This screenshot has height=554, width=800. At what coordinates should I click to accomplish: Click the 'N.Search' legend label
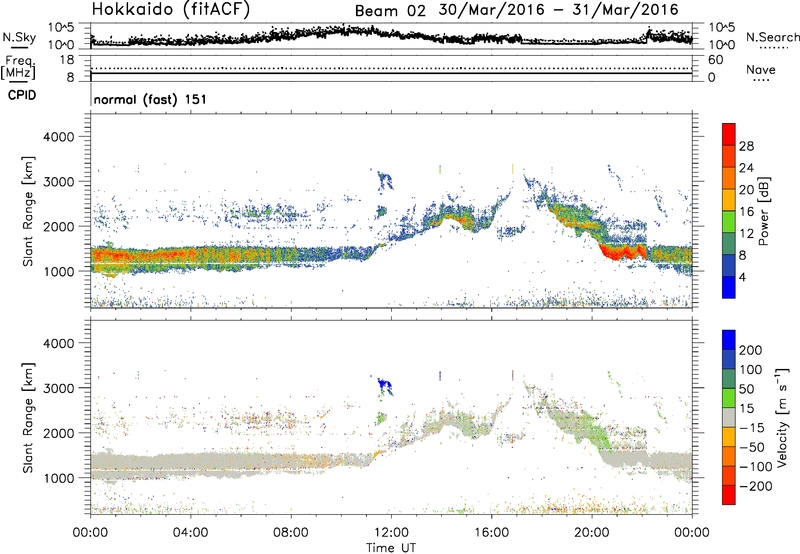[772, 37]
